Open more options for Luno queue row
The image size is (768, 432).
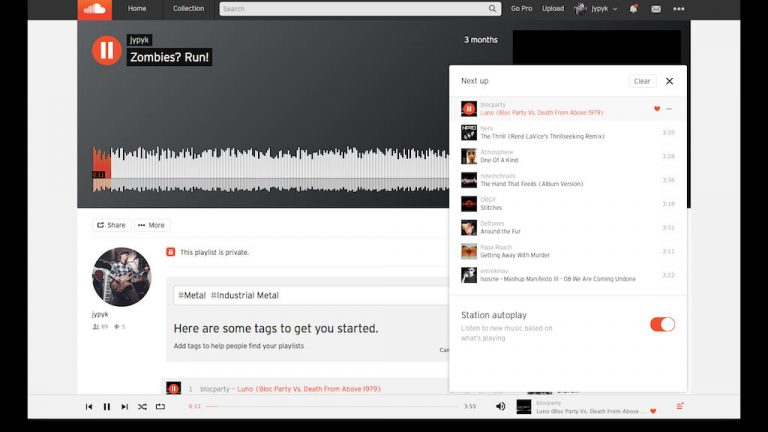pyautogui.click(x=669, y=109)
